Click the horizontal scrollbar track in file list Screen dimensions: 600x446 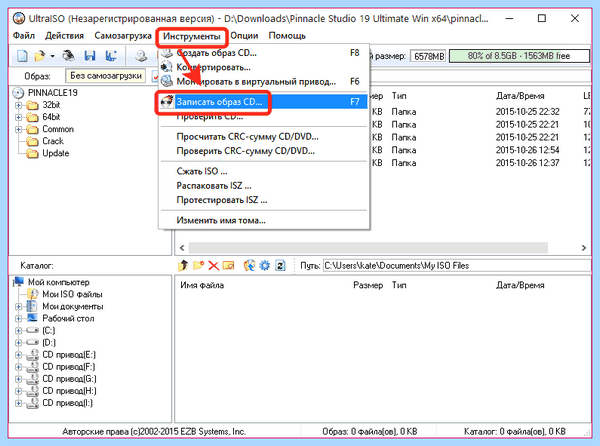pyautogui.click(x=368, y=247)
